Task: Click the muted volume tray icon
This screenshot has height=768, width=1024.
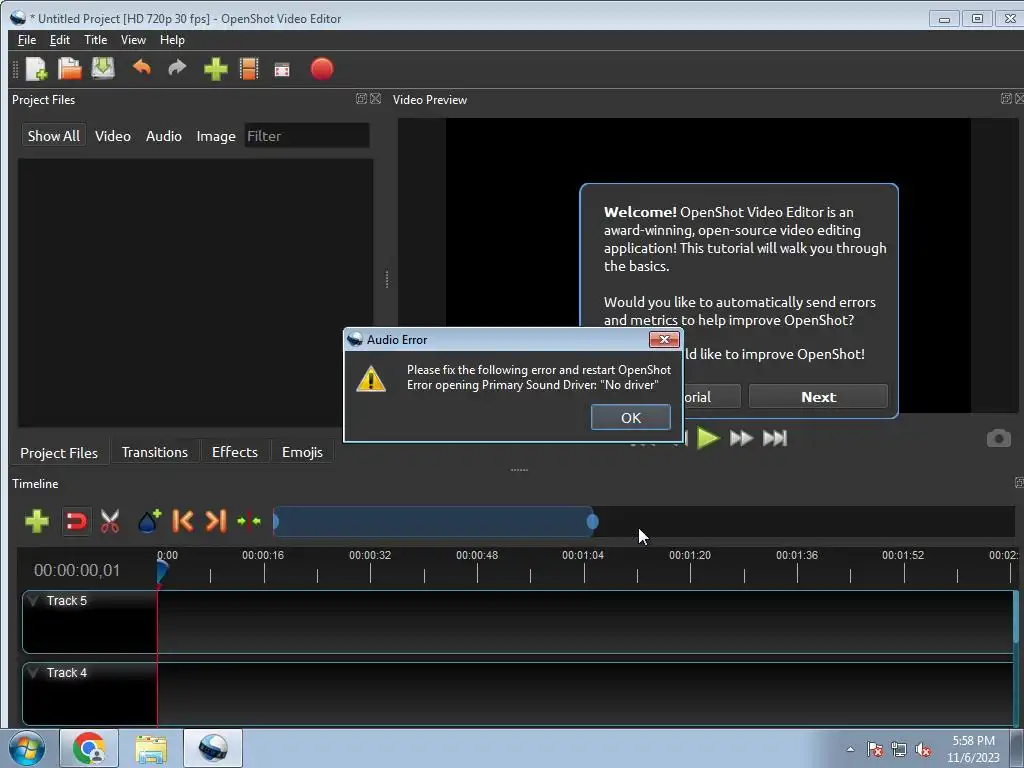Action: pyautogui.click(x=923, y=750)
